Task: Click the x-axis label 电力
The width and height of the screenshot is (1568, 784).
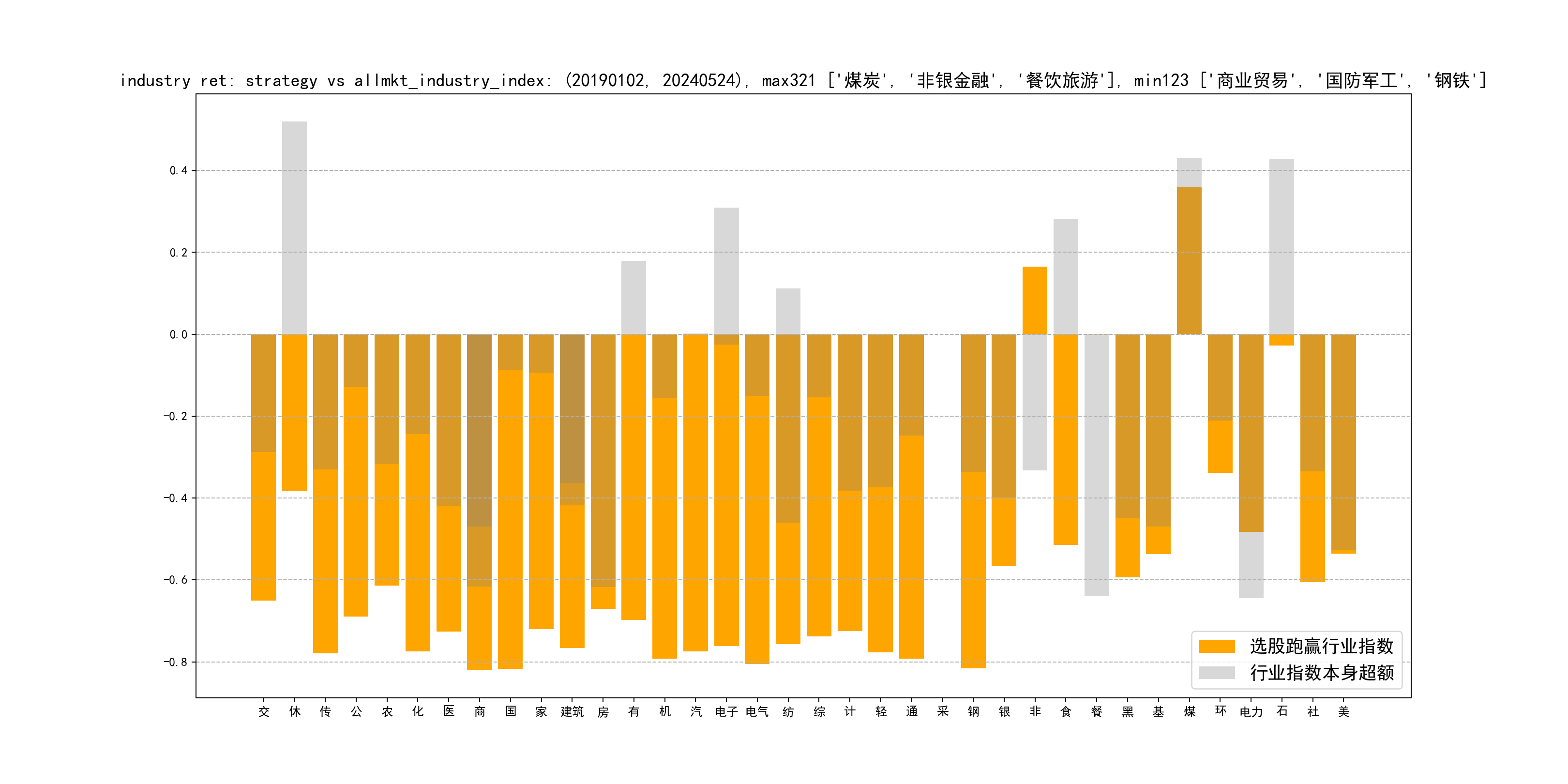Action: (1251, 711)
